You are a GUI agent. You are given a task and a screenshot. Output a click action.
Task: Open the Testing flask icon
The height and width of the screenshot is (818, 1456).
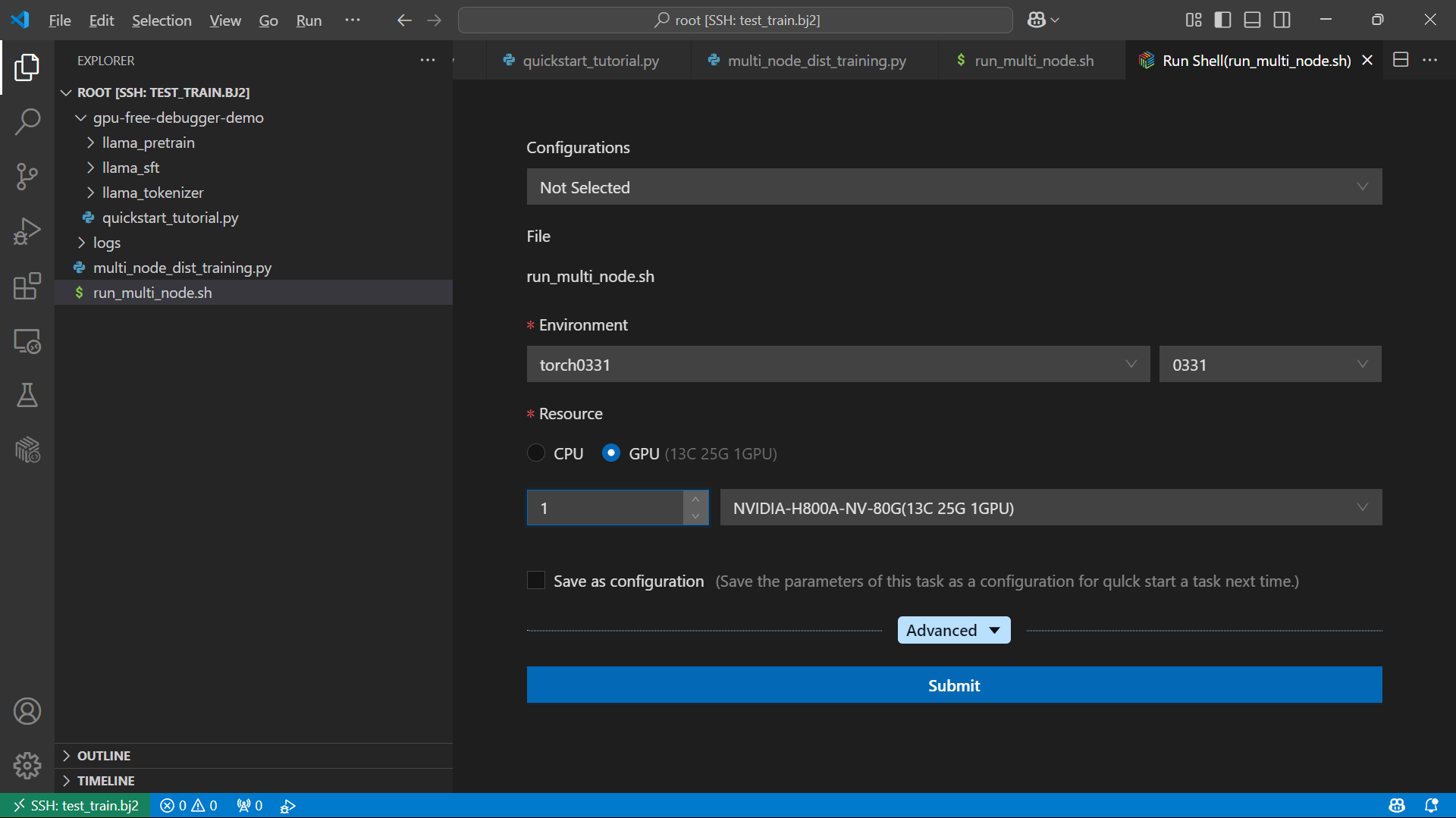pos(27,395)
